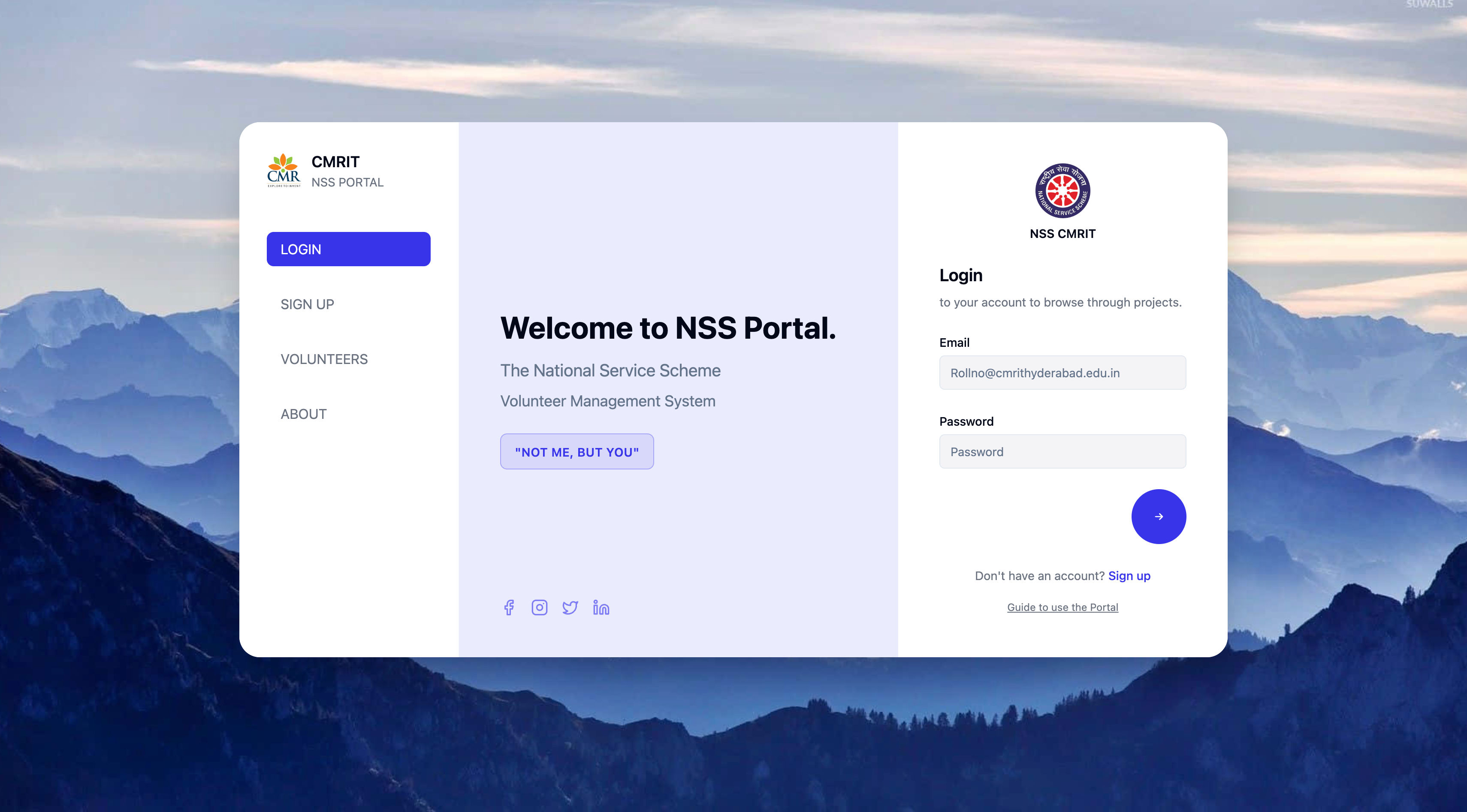
Task: Click the "NOT ME, BUT YOU" button
Action: pos(577,451)
